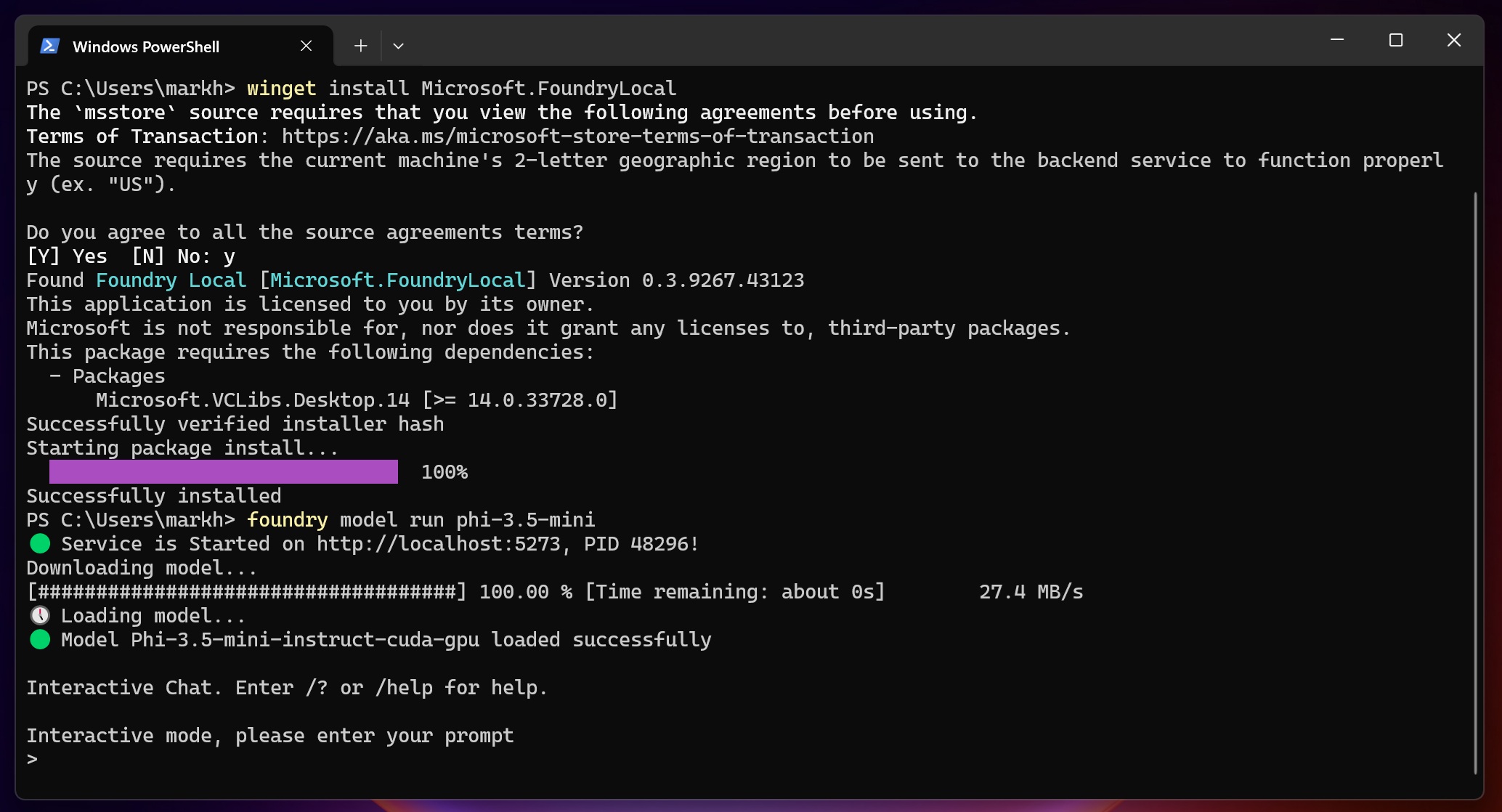
Task: Expand the new tab profile dropdown chevron
Action: point(398,46)
